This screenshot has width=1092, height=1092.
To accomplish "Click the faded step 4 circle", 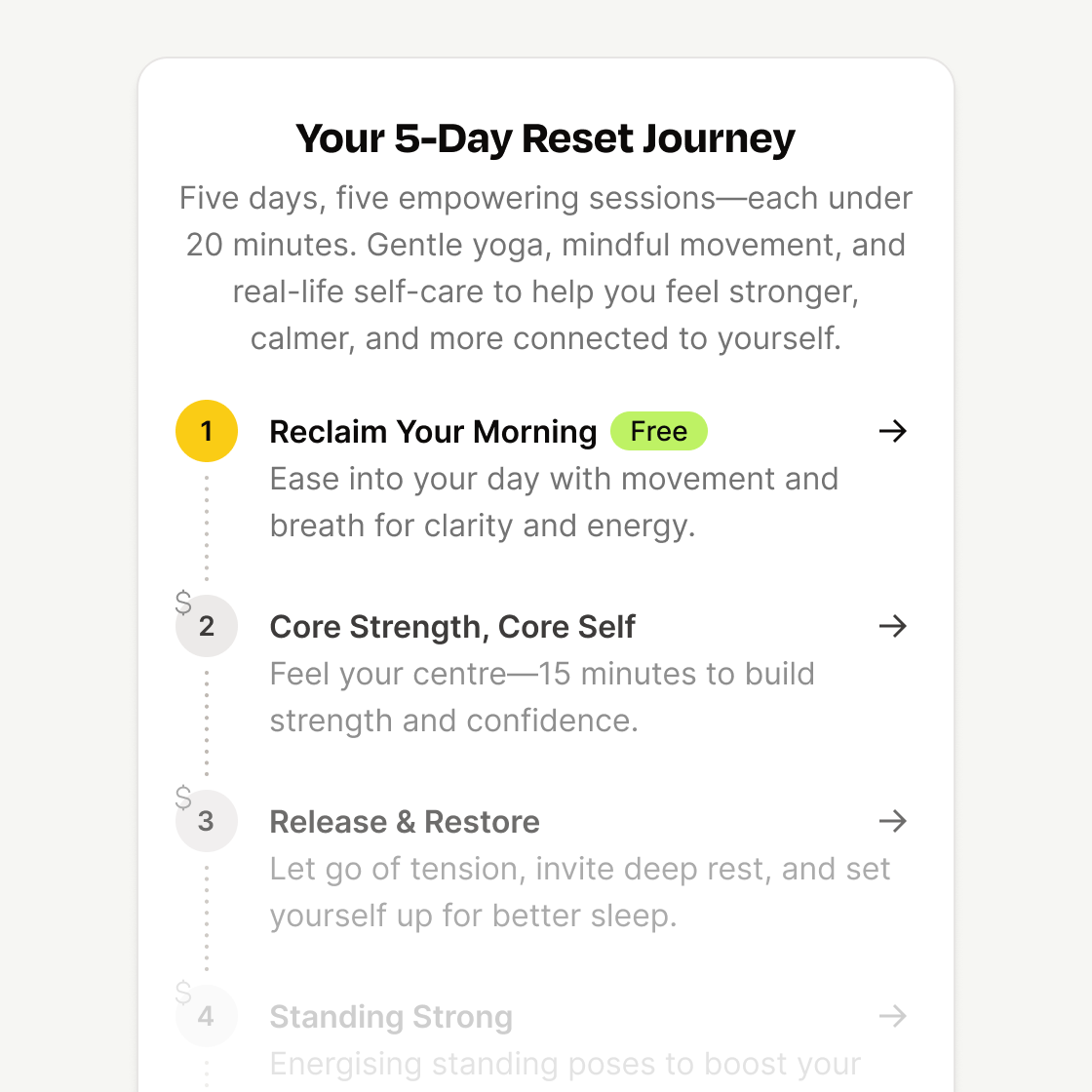I will pyautogui.click(x=207, y=1016).
